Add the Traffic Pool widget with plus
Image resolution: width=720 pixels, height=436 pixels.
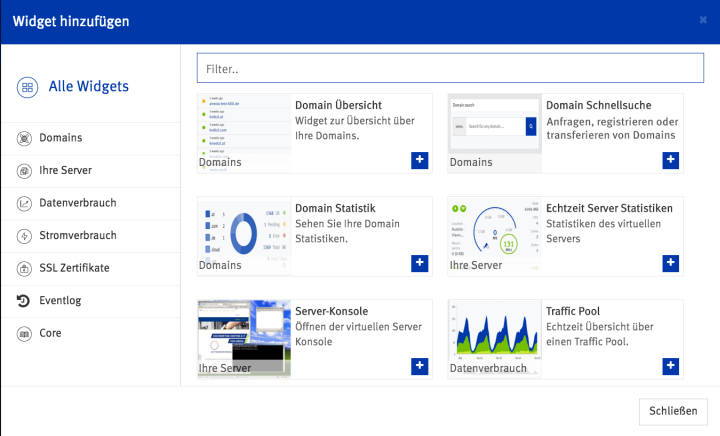coord(670,367)
